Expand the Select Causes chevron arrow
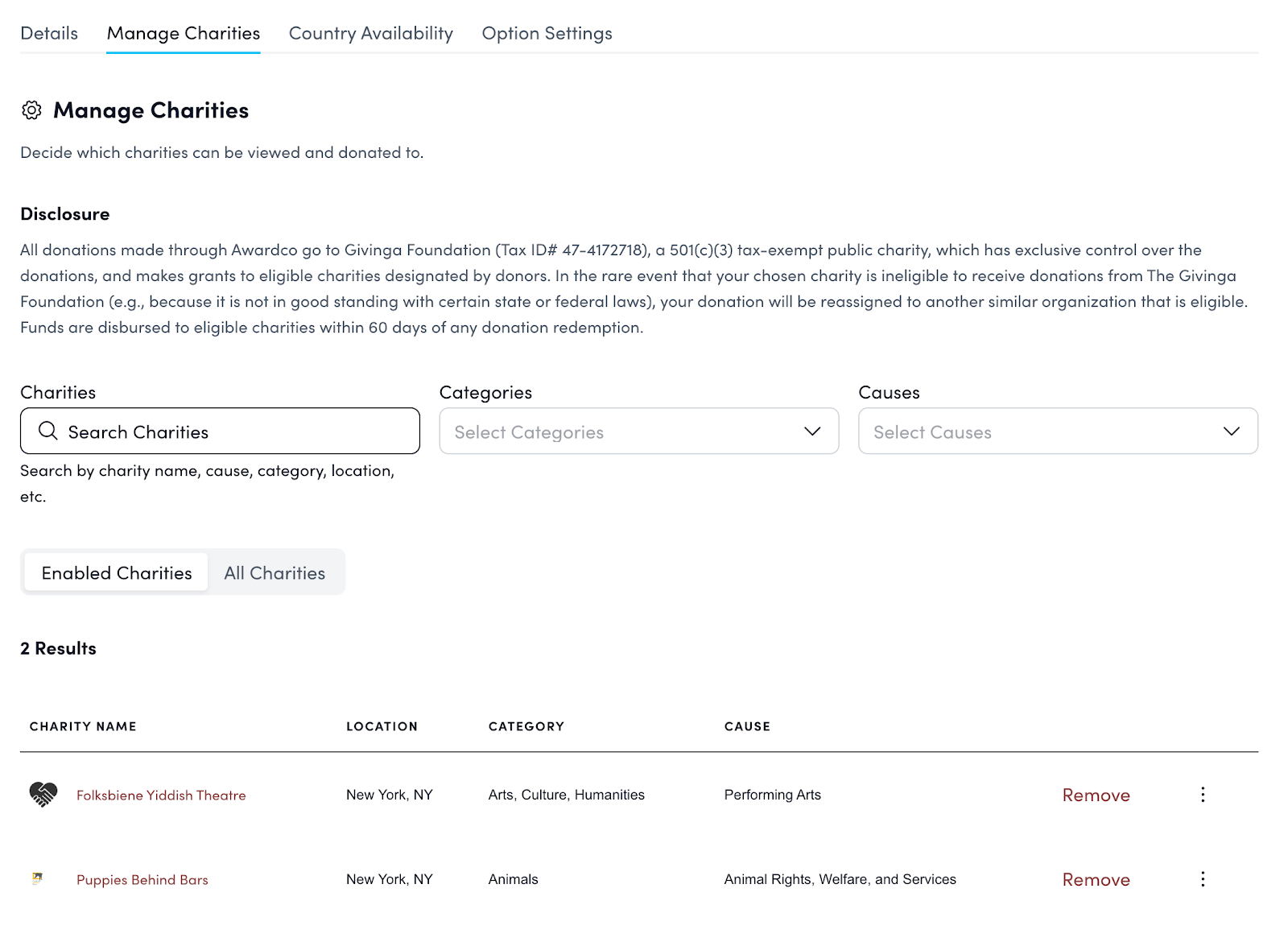The height and width of the screenshot is (938, 1288). click(1231, 432)
